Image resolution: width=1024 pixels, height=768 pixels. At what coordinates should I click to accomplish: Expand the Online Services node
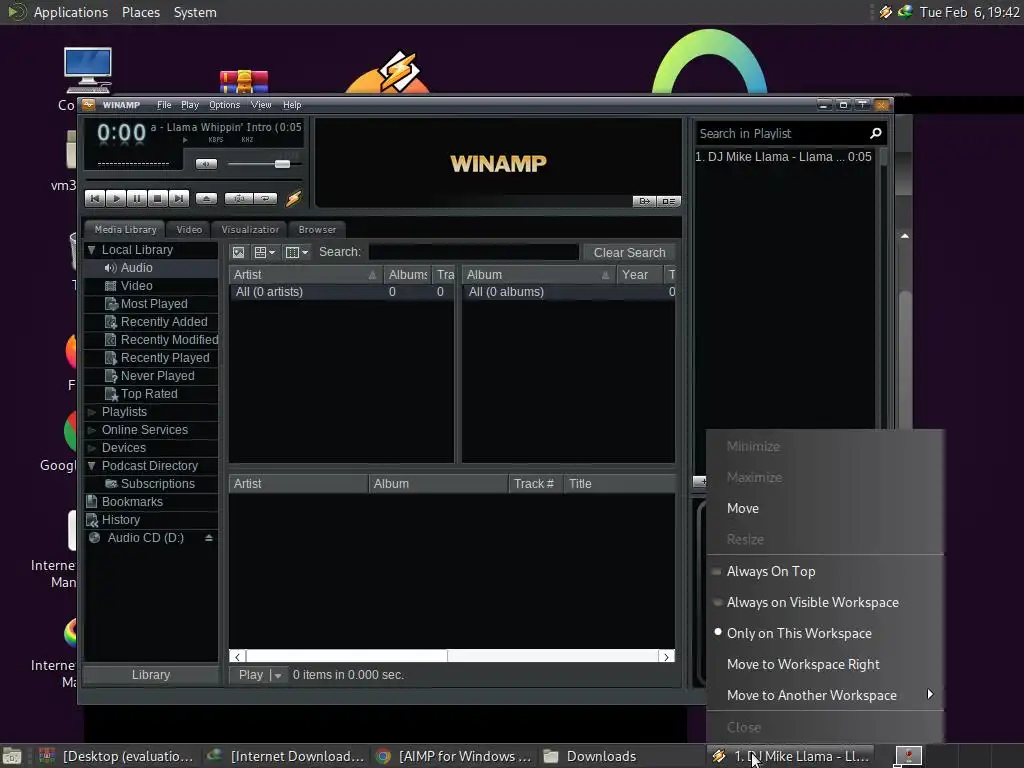pos(92,430)
